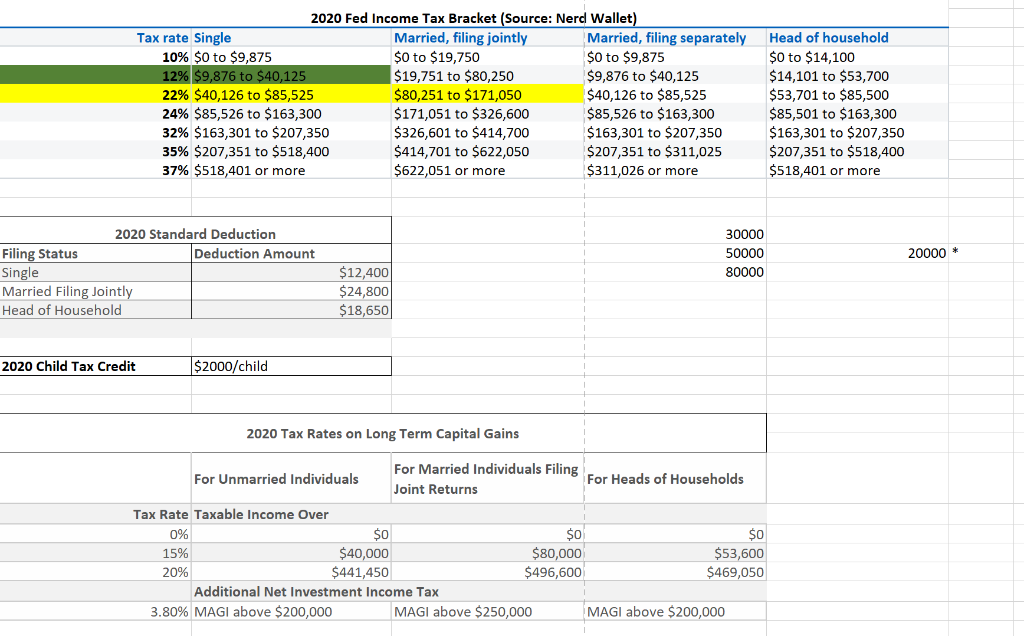This screenshot has width=1024, height=636.
Task: Select the 'Taxable Income Over' cell
Action: [x=291, y=515]
